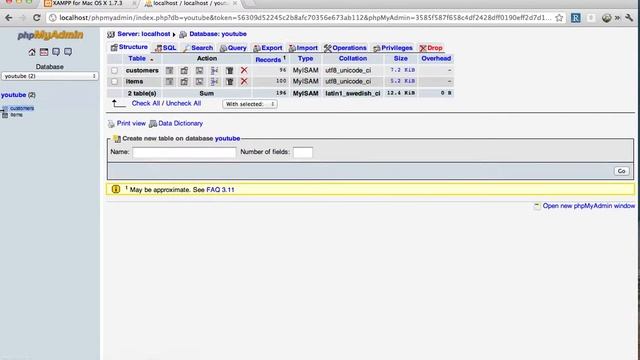Viewport: 640px width, 360px height.
Task: Open structure icon for customers table
Action: 184,70
